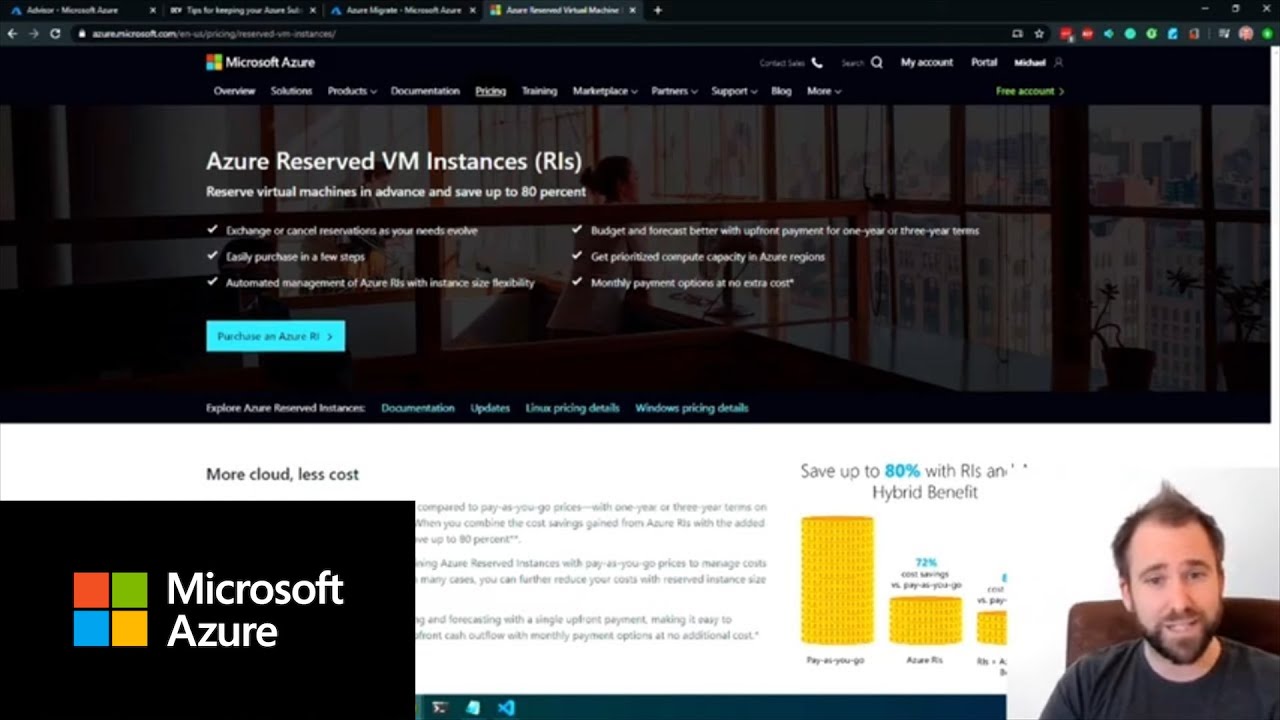Open the Training nav item
1280x720 pixels.
(x=539, y=91)
